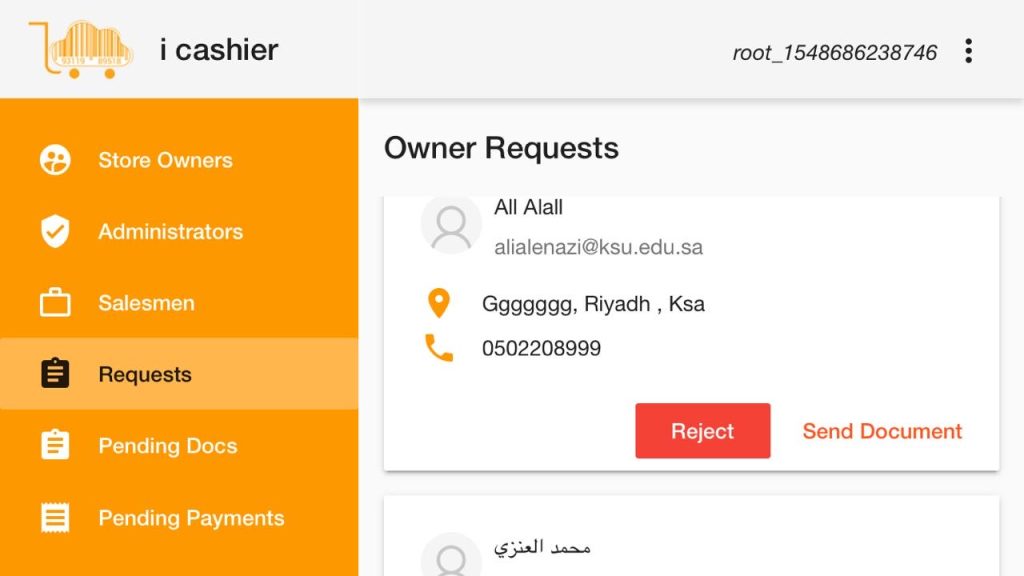1024x576 pixels.
Task: Click the Pending Docs clipboard icon
Action: point(55,446)
